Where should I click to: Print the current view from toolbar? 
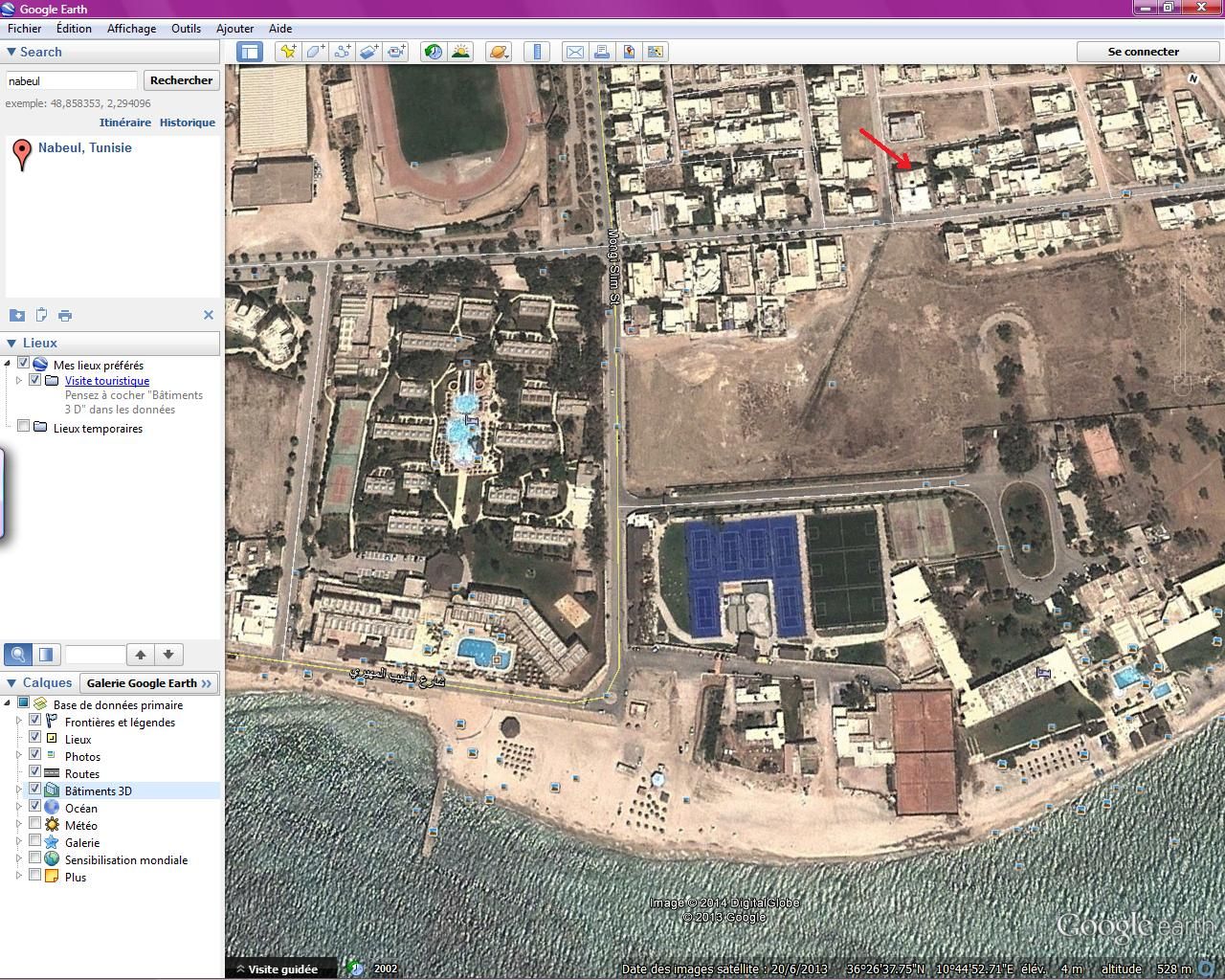pyautogui.click(x=602, y=52)
